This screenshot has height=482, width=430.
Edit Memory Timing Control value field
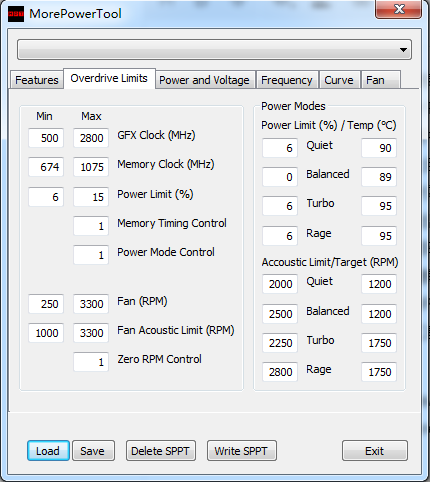pyautogui.click(x=91, y=226)
